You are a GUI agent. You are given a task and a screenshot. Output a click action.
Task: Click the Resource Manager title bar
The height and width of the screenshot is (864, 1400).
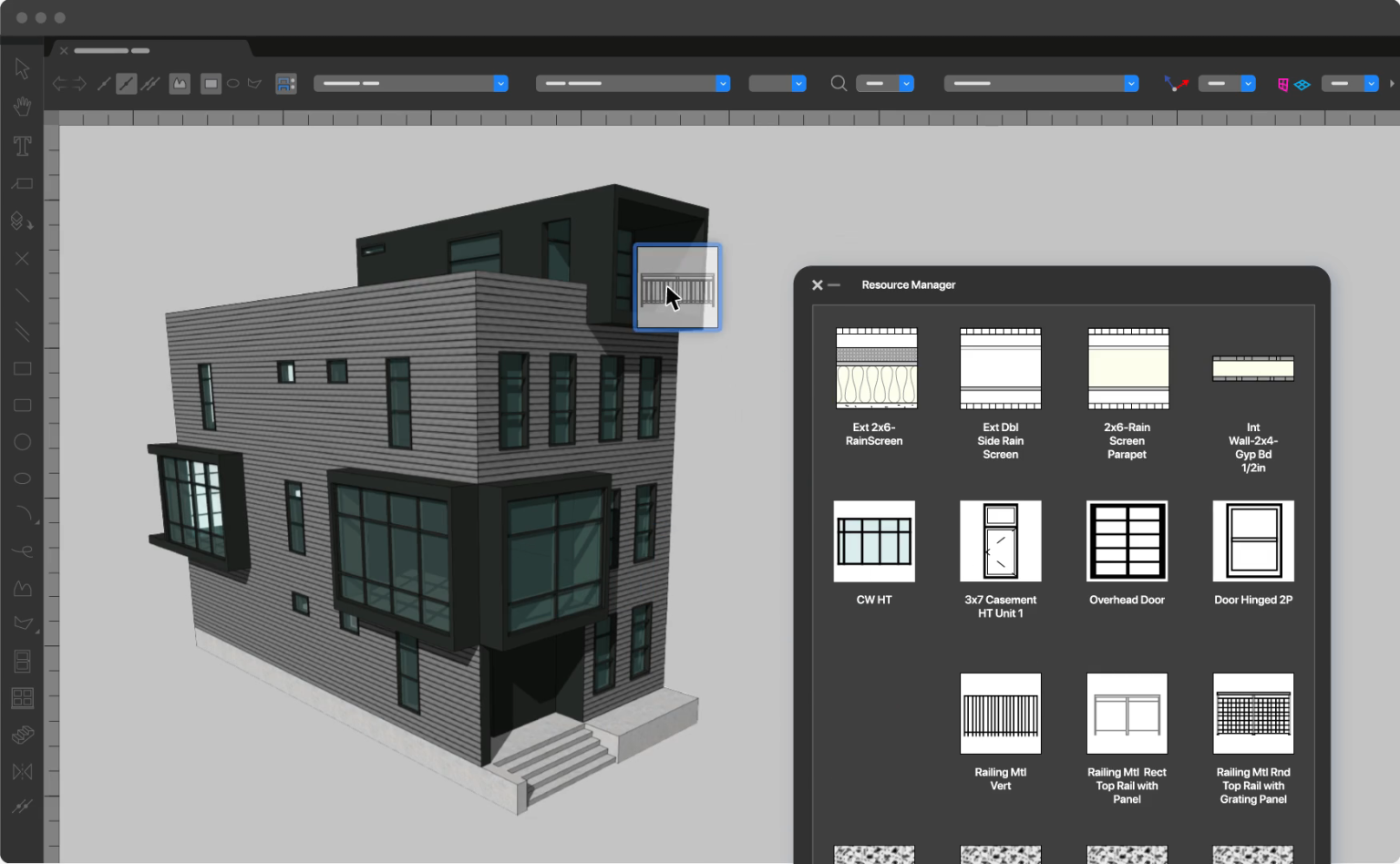[909, 284]
